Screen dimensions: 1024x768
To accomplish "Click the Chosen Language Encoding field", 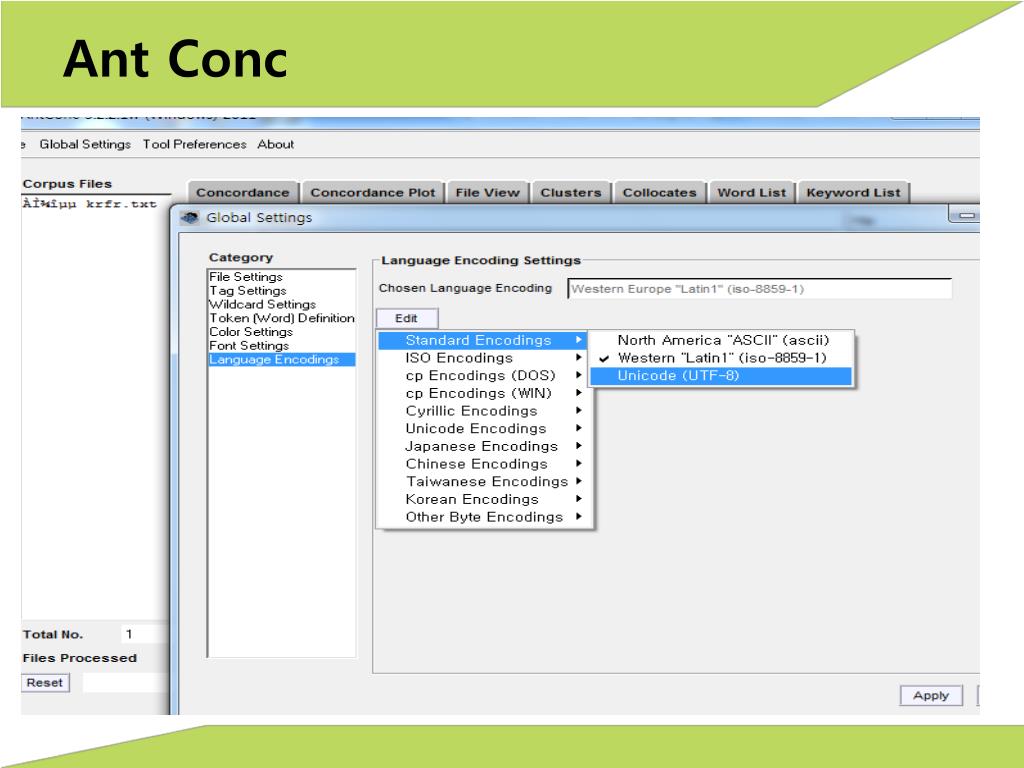I will click(760, 289).
